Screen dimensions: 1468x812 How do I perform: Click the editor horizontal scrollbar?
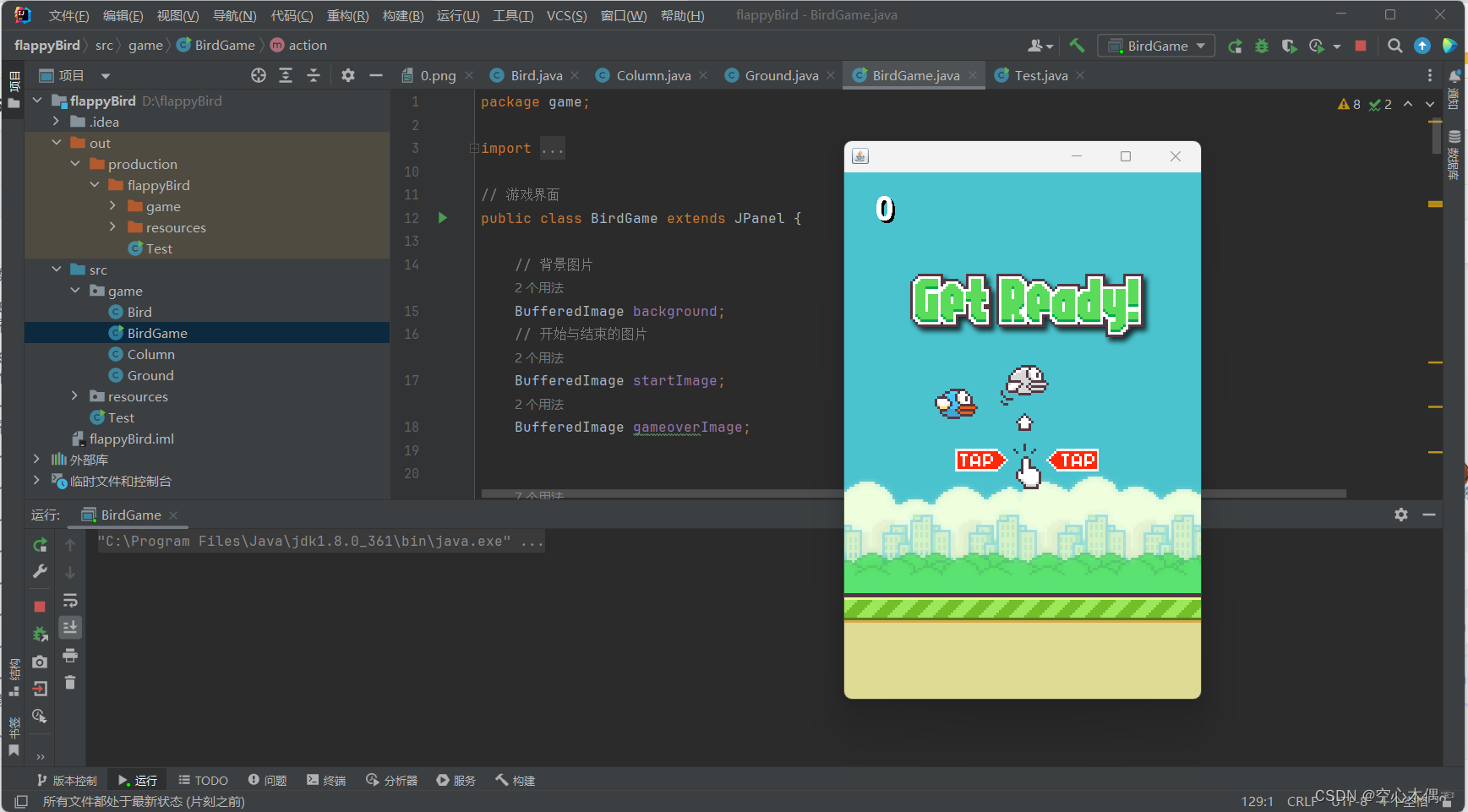(x=914, y=493)
